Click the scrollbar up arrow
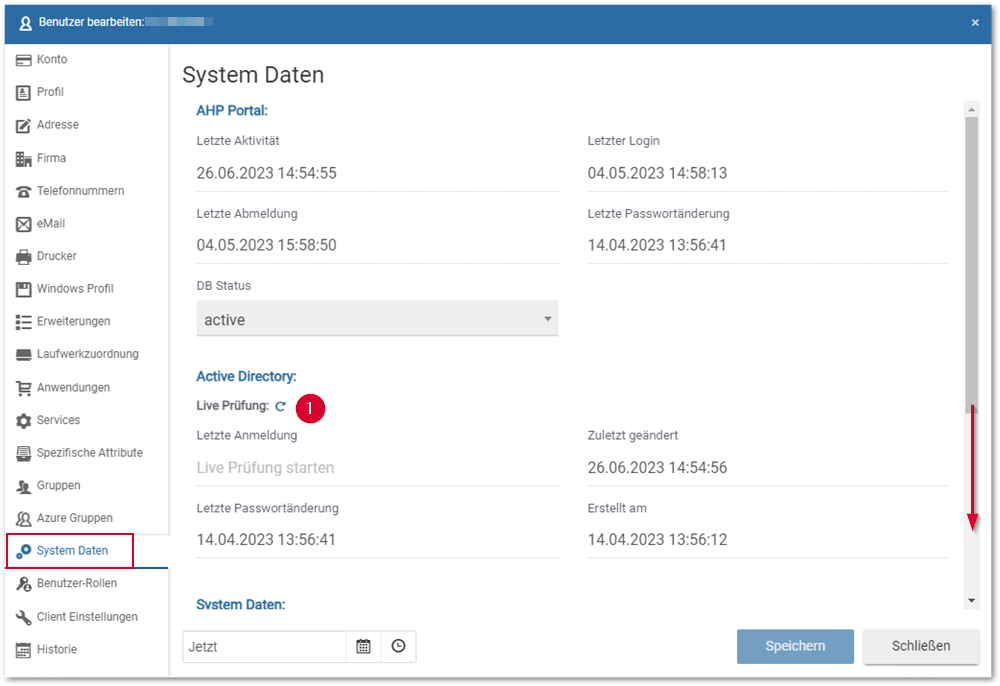1000x686 pixels. 971,109
